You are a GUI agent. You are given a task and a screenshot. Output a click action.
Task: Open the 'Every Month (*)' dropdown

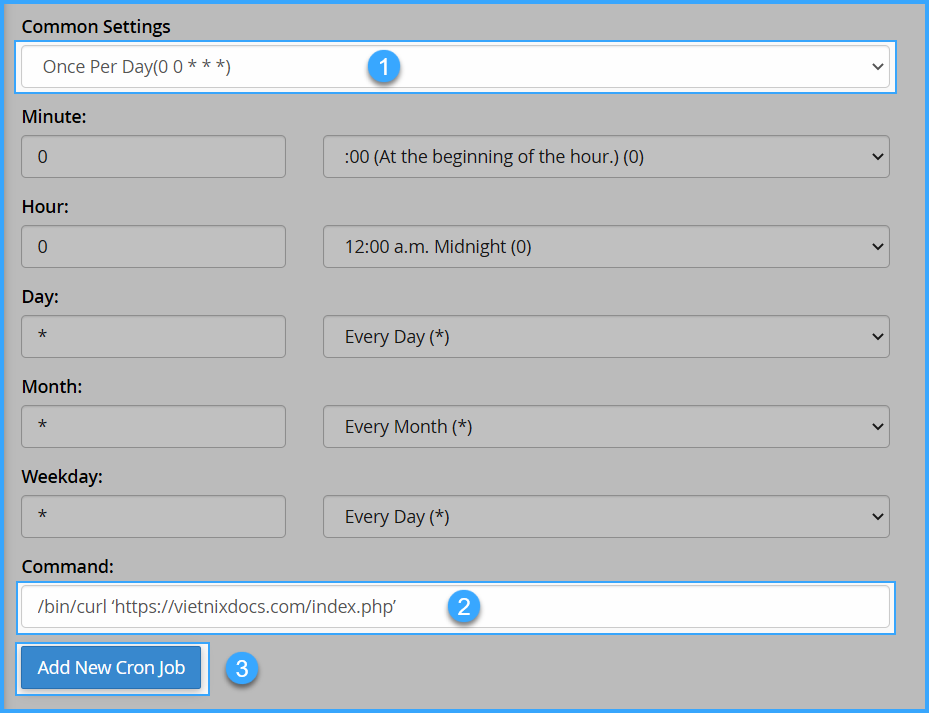606,427
